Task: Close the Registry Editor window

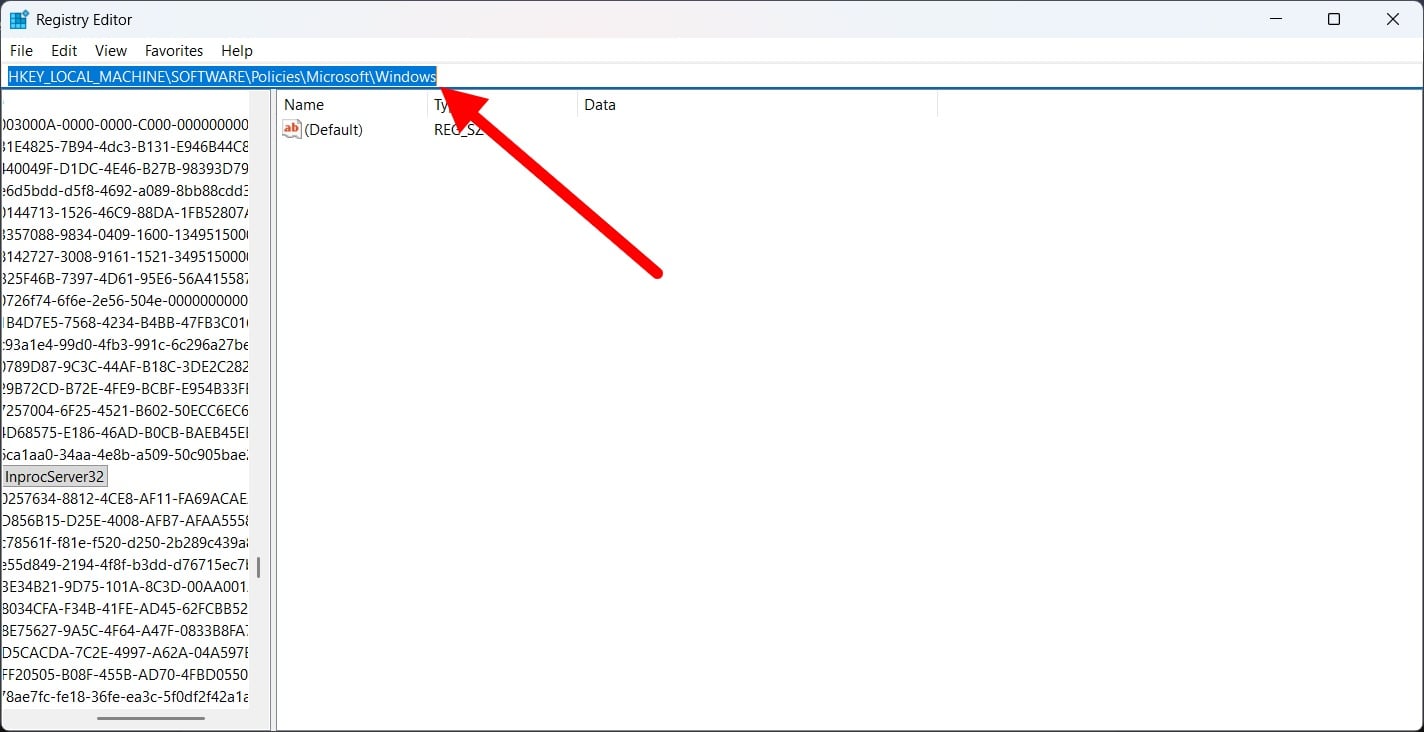Action: click(x=1393, y=19)
